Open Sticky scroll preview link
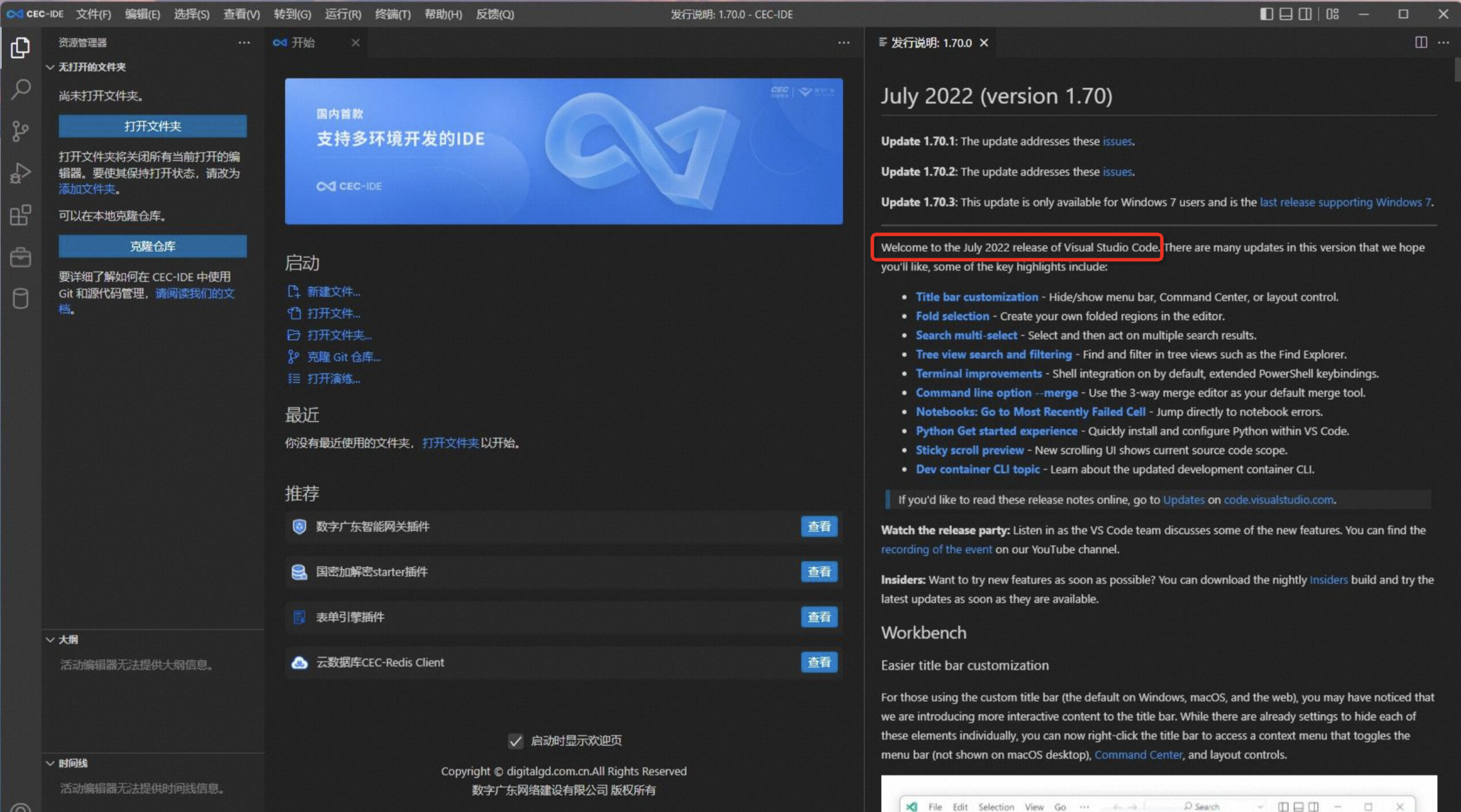This screenshot has width=1461, height=812. click(970, 450)
